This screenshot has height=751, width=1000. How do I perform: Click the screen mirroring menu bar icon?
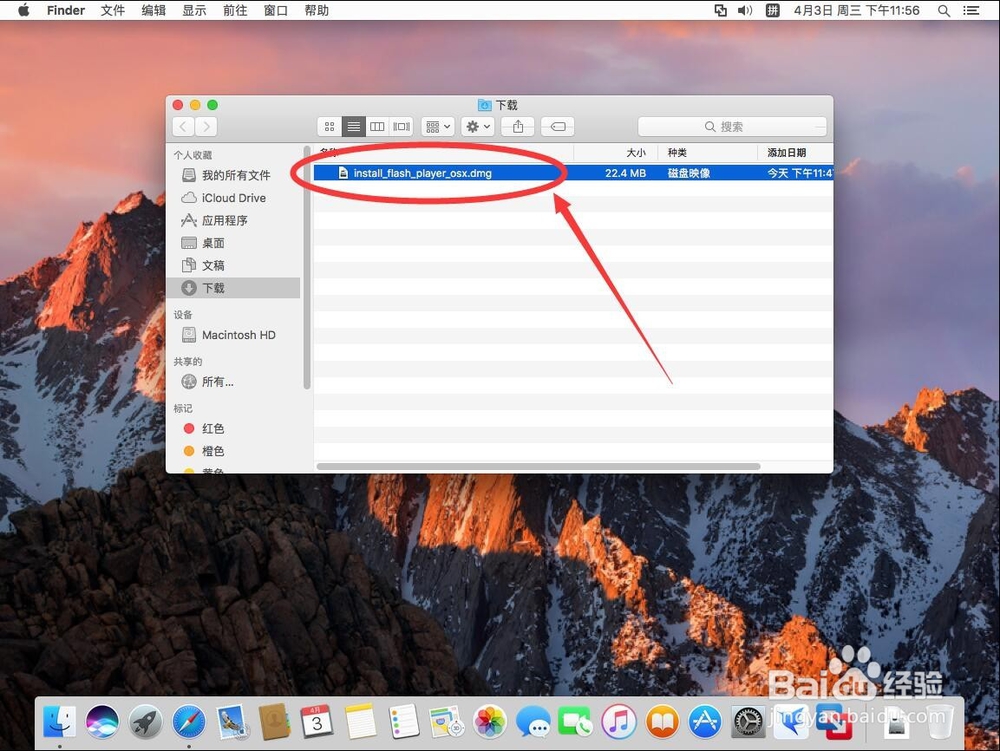tap(721, 10)
